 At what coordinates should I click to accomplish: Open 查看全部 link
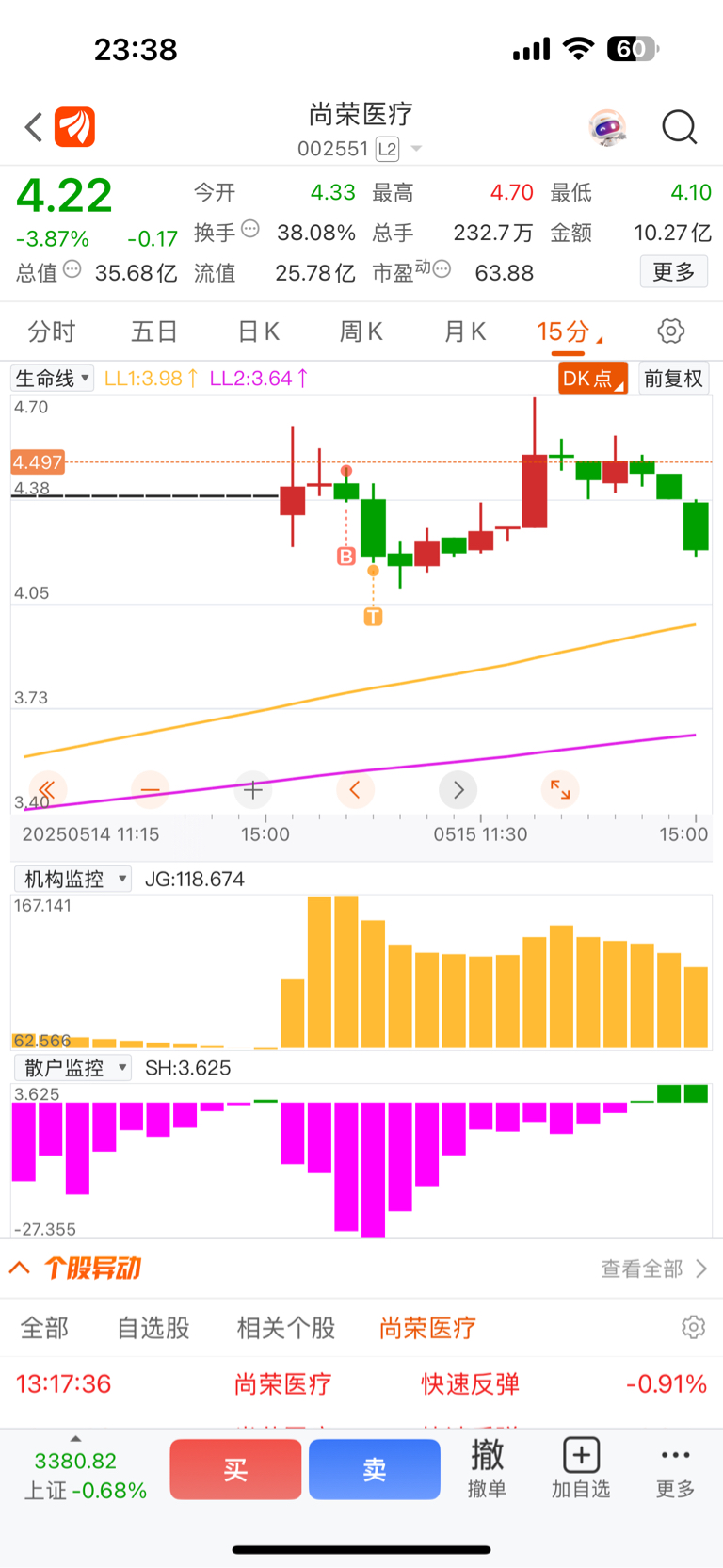653,1269
